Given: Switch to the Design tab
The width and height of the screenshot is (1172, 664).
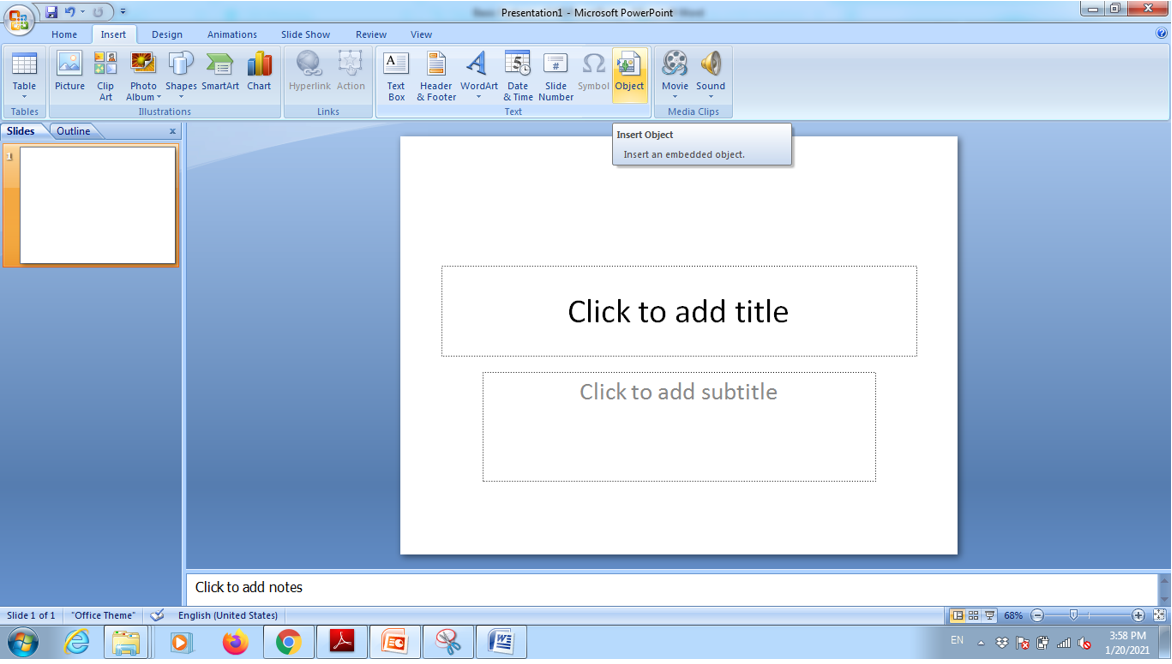Looking at the screenshot, I should [x=166, y=33].
